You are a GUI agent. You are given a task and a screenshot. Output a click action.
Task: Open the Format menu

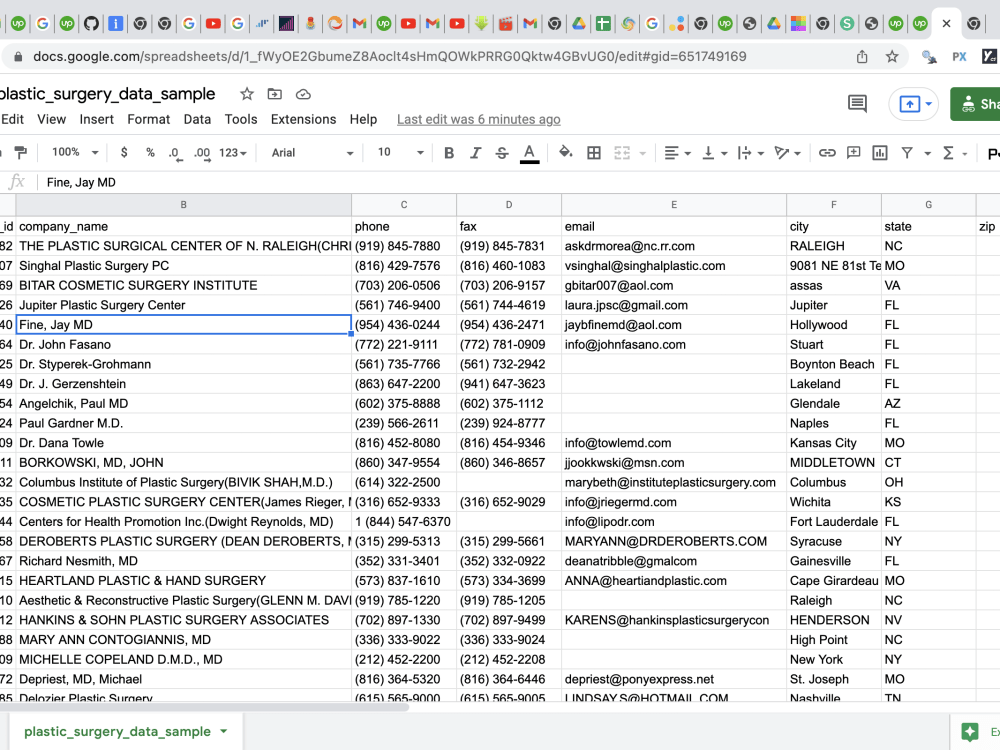149,119
